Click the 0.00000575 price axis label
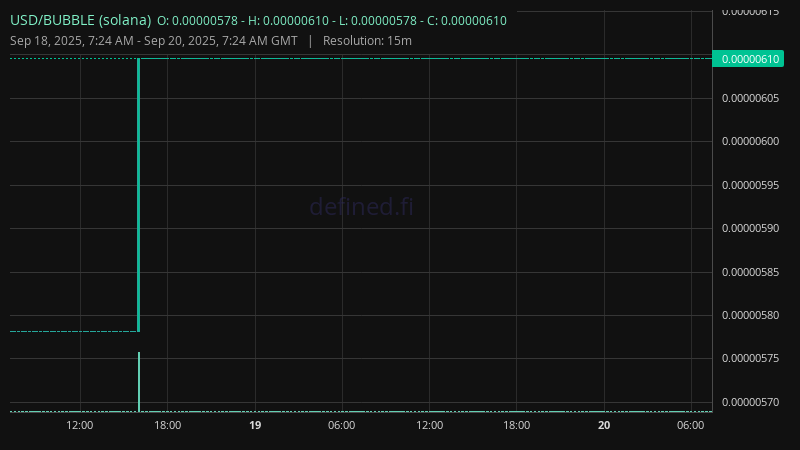Screen dimensions: 800x450 pos(751,359)
